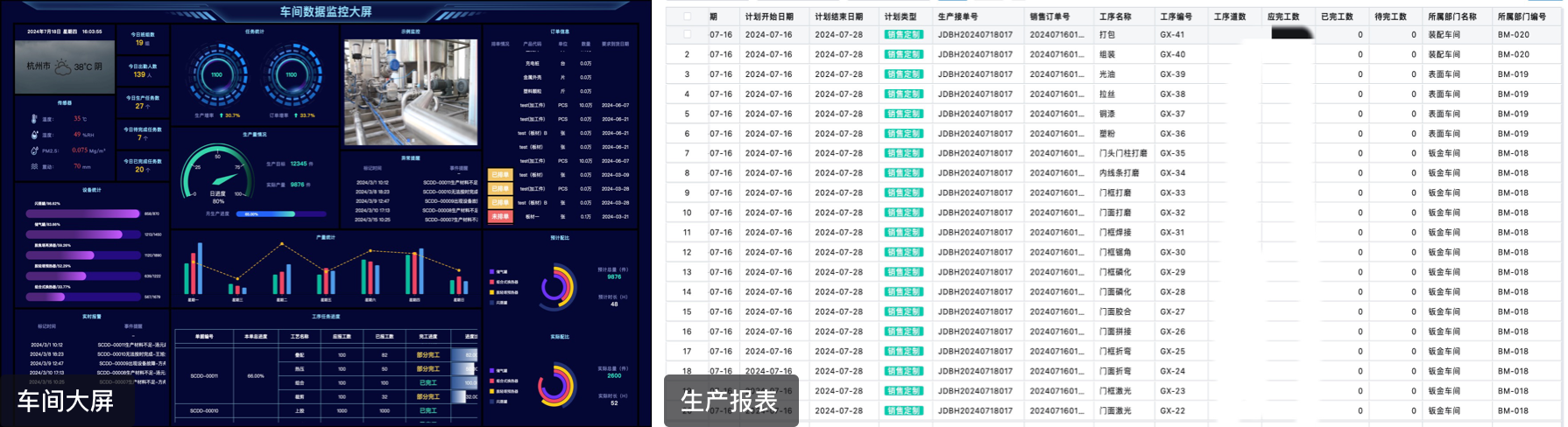Click the 预计总量 9876 value
Viewport: 1568px width, 427px height.
[614, 276]
